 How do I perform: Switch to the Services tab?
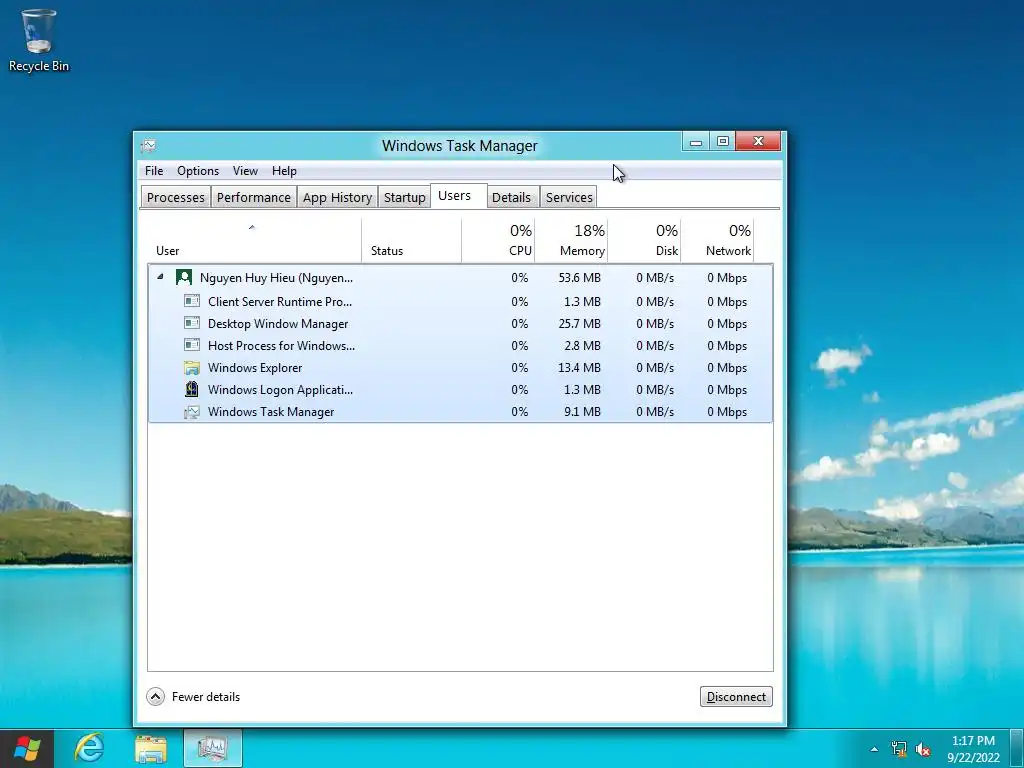click(569, 197)
